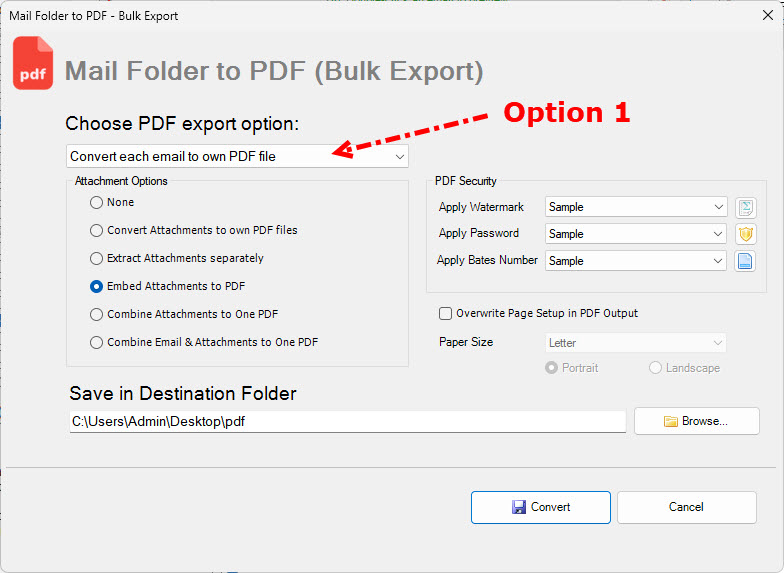
Task: Click the Convert button
Action: 540,507
